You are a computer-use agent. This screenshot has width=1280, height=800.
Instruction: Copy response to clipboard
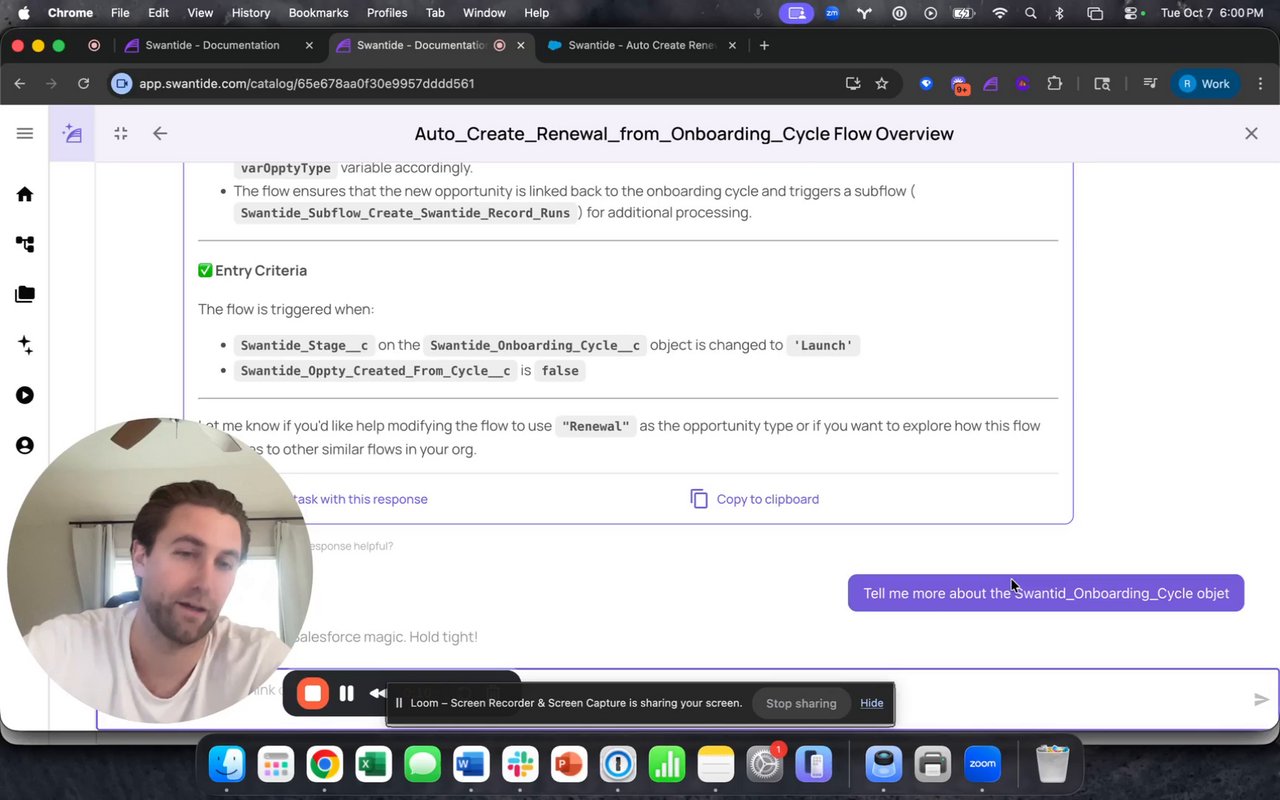755,499
